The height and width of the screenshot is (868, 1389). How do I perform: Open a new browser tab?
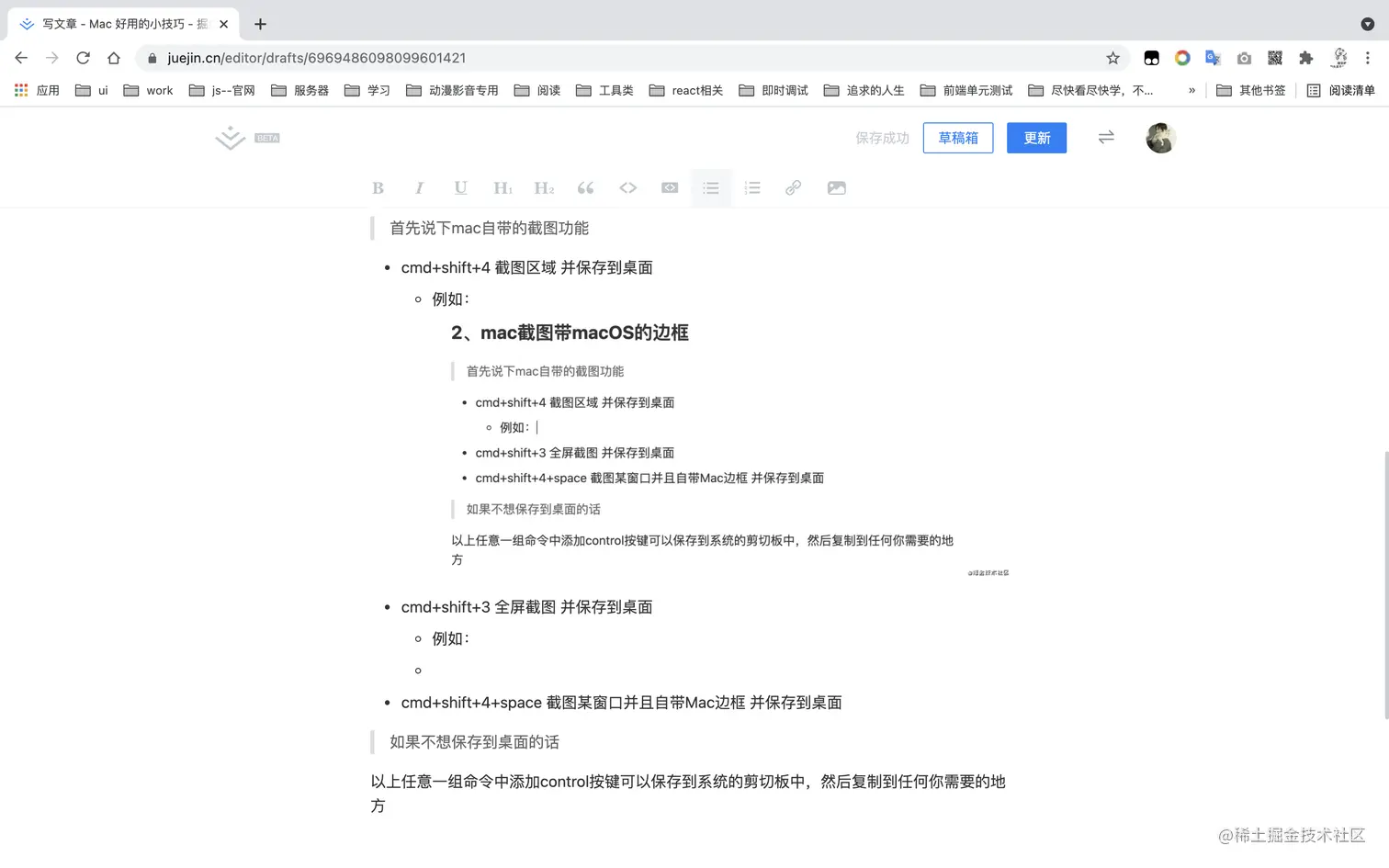coord(260,24)
